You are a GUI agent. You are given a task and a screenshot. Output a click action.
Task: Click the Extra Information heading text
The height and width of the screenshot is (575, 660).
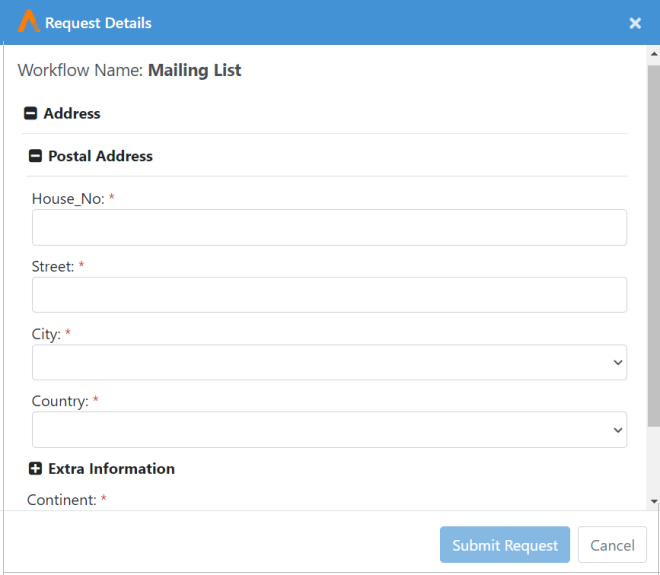pyautogui.click(x=111, y=469)
